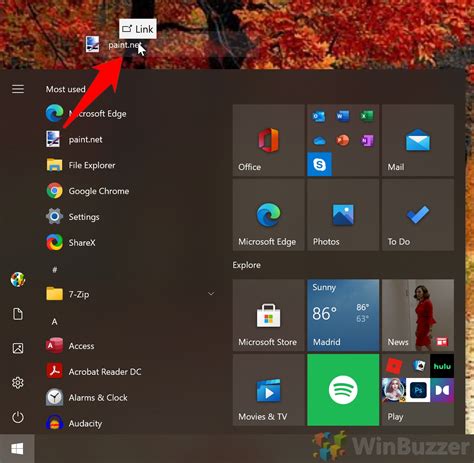
Task: Open PowerPoint in Office apps tile
Action: (x=343, y=140)
